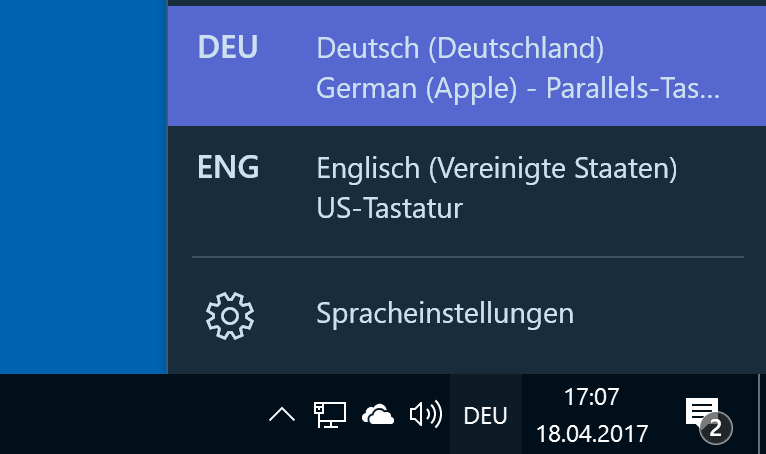This screenshot has width=766, height=454.
Task: Choose the US-Tastatur keyboard layout
Action: (389, 208)
